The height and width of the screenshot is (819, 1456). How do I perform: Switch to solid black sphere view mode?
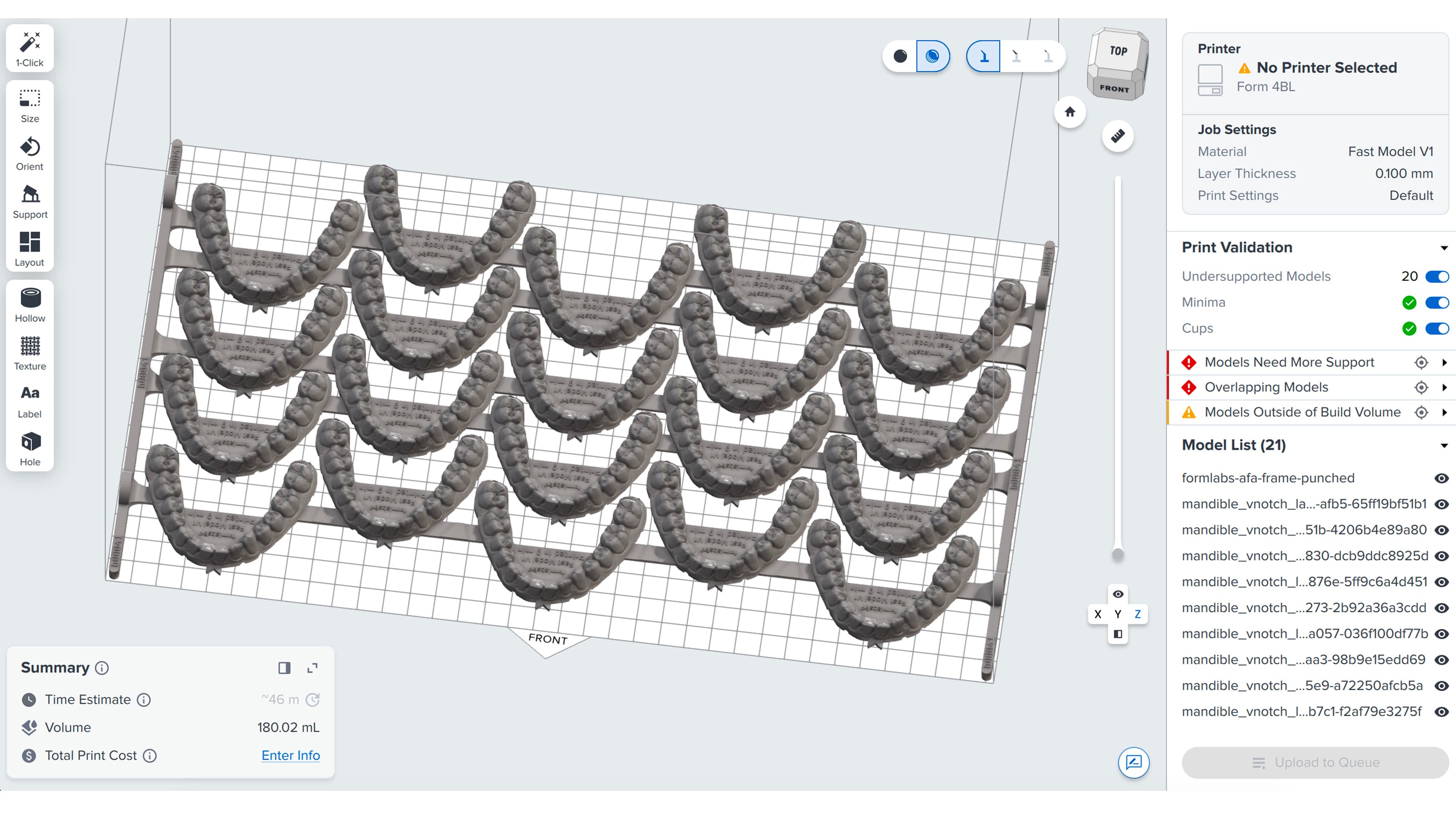(900, 56)
